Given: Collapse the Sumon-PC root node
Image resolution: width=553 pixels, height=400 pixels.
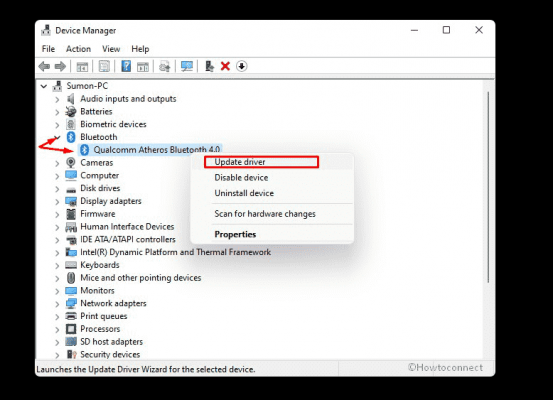Looking at the screenshot, I should coord(44,86).
